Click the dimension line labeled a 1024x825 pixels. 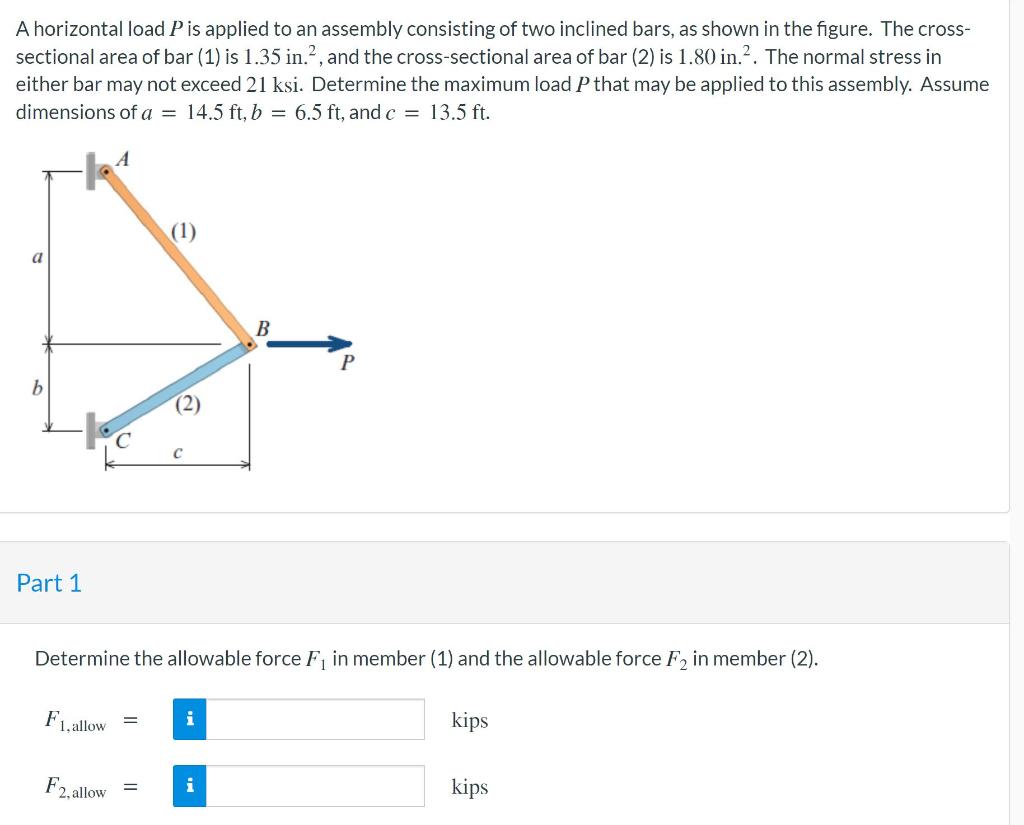coord(46,255)
